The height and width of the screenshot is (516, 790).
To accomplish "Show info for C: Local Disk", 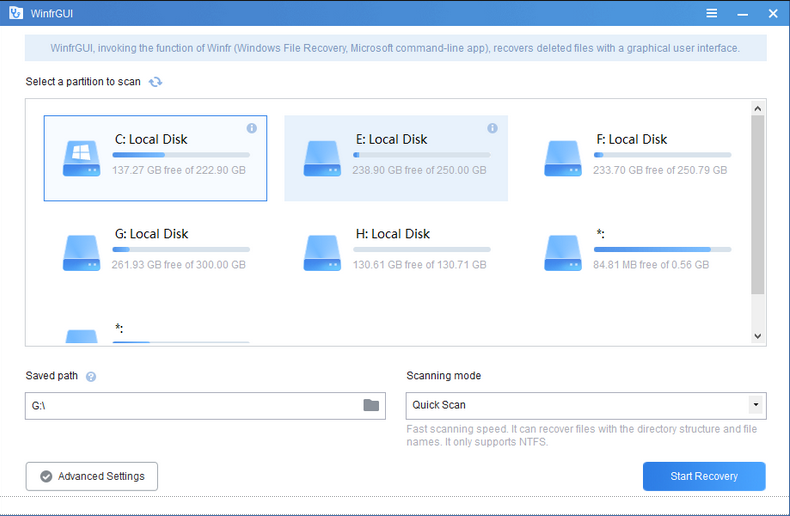I will click(251, 128).
